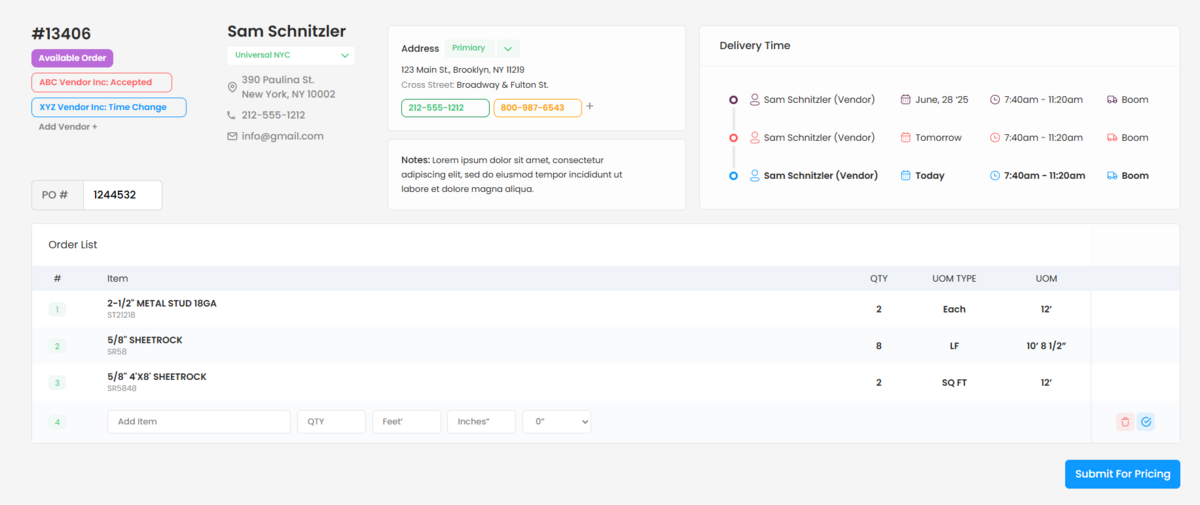Select the purple timeline radio for June 28 delivery
The width and height of the screenshot is (1200, 505).
[x=733, y=100]
